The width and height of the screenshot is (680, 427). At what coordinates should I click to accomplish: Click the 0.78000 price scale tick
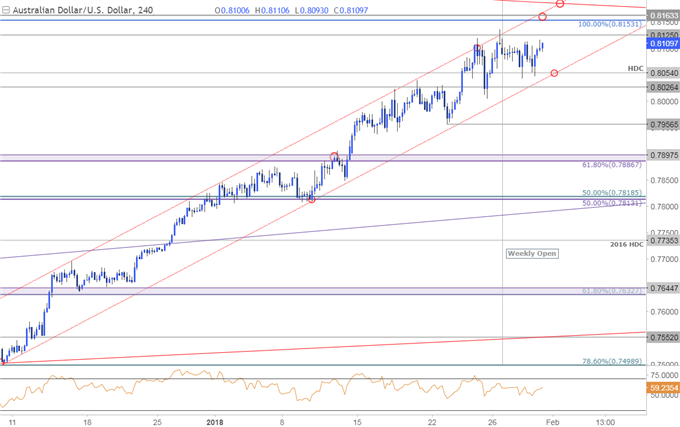(x=664, y=207)
